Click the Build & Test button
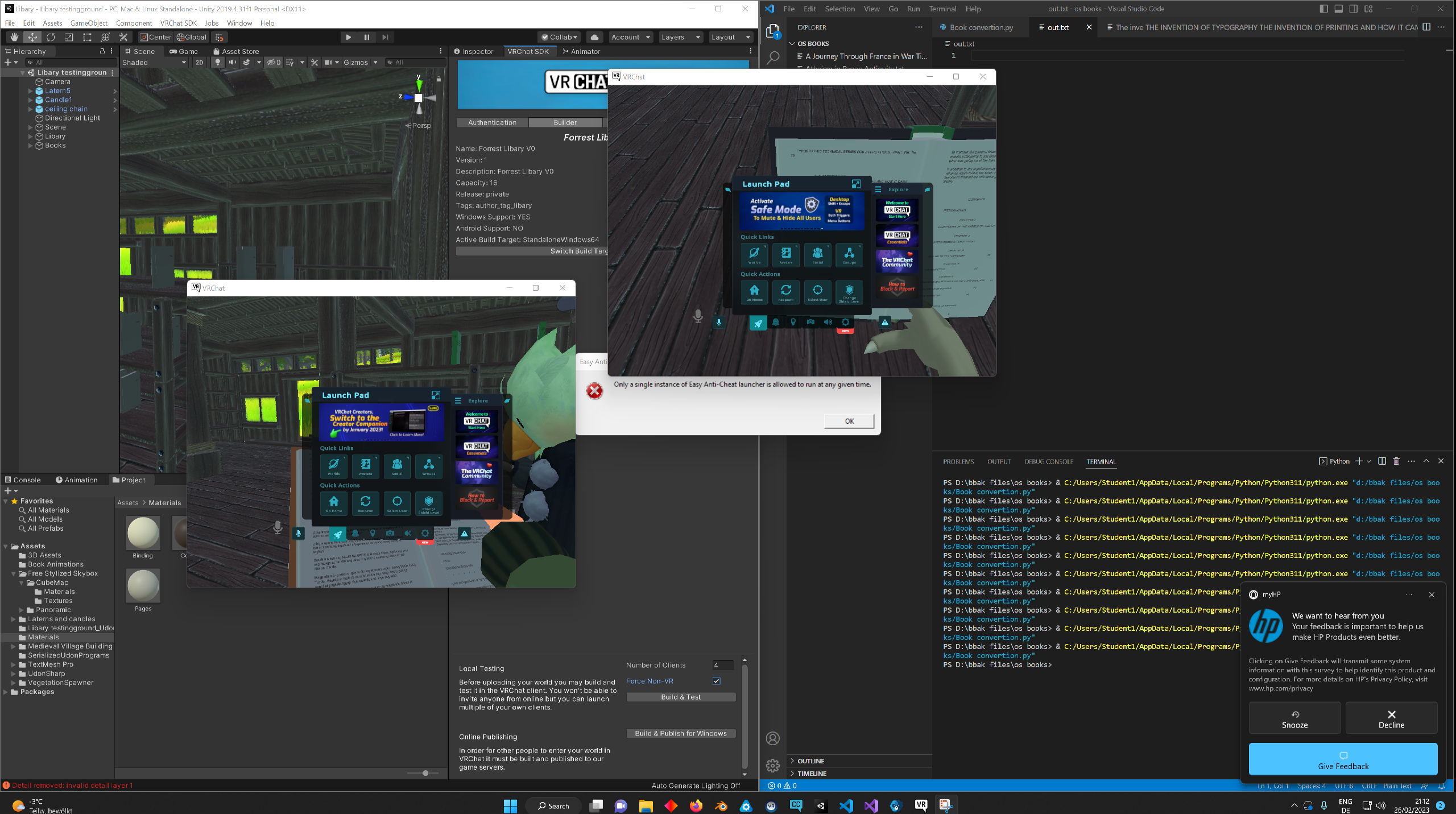The image size is (1456, 814). pyautogui.click(x=681, y=697)
